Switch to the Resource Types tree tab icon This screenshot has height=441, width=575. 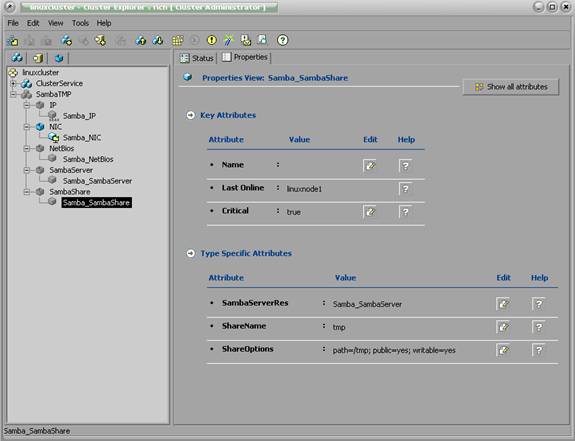coord(59,58)
